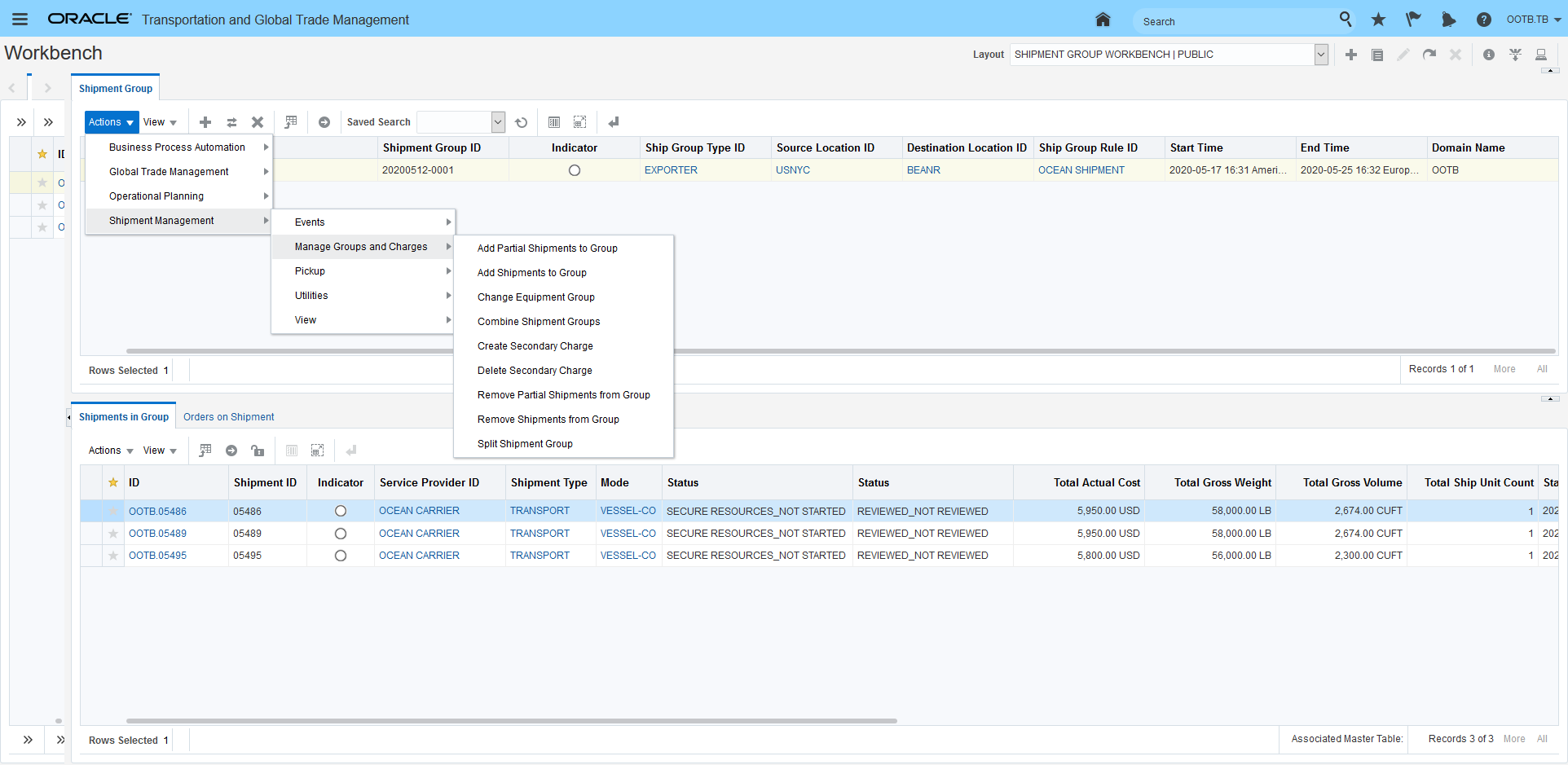Switch to Orders on Shipment tab
This screenshot has width=1568, height=765.
tap(228, 417)
